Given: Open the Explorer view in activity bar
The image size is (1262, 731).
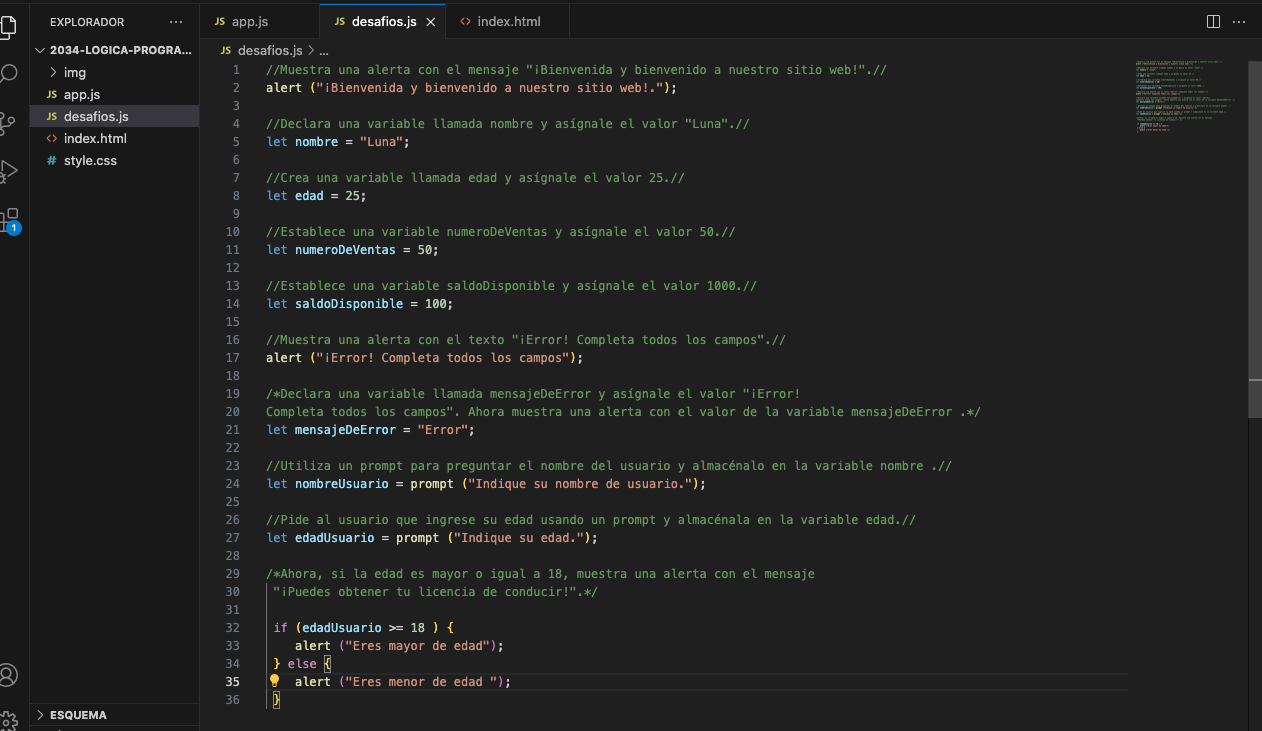Looking at the screenshot, I should (x=7, y=26).
